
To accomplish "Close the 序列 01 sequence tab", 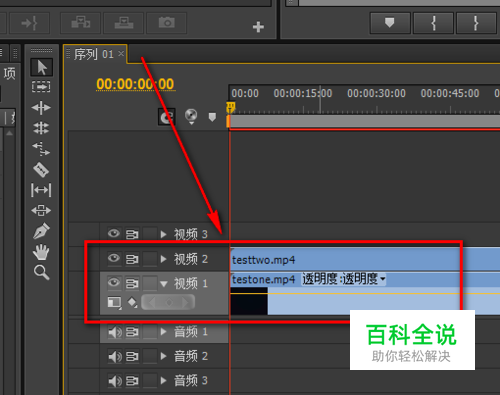I will pyautogui.click(x=121, y=53).
